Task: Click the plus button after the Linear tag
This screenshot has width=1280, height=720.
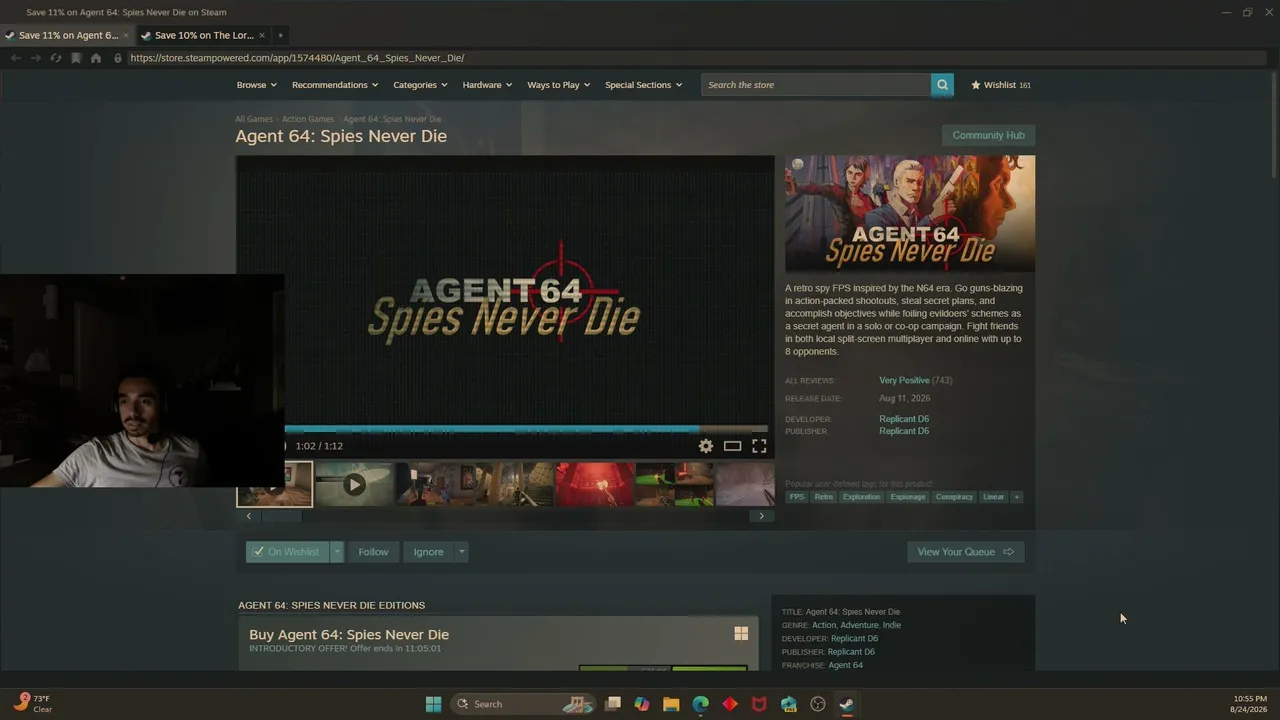Action: 1017,497
